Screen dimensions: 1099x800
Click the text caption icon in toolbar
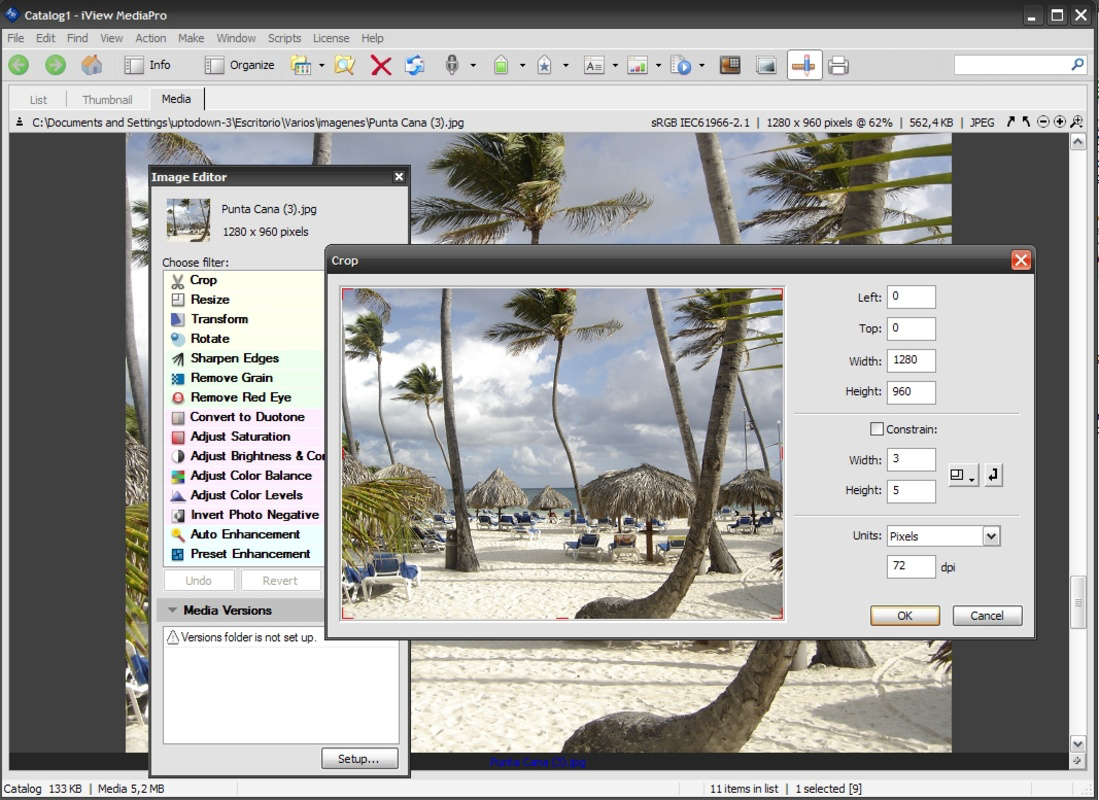click(594, 66)
